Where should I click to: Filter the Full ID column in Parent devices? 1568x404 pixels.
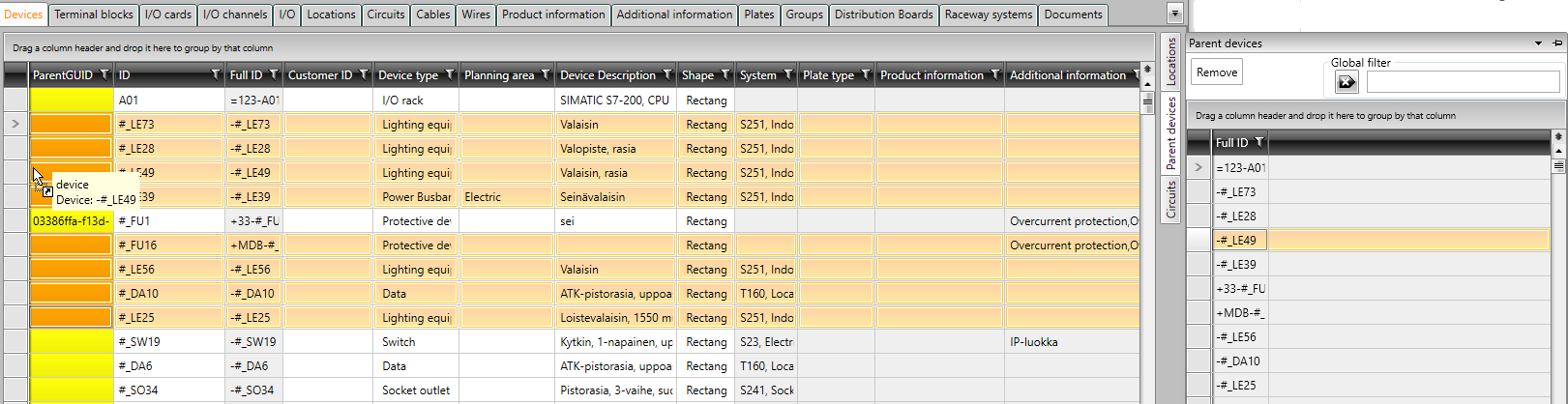1259,142
